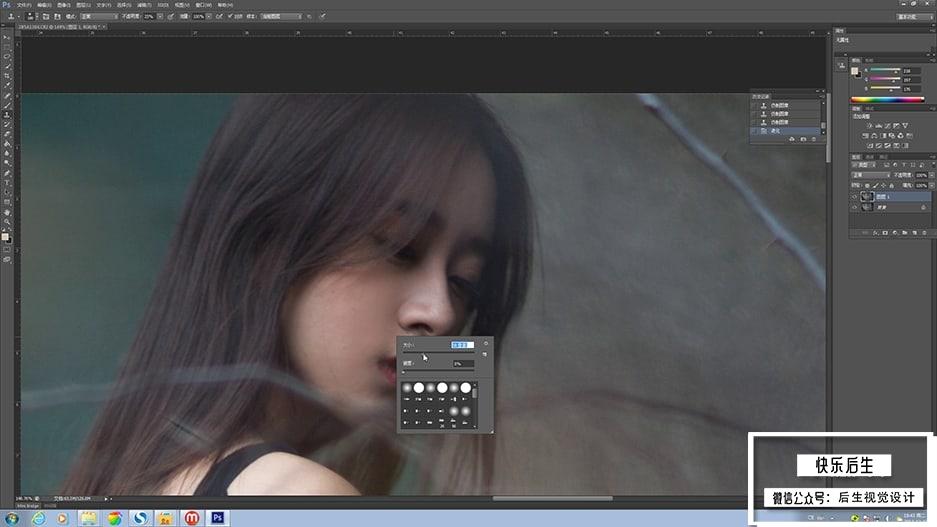Open the flow dropdown arrow in options bar
Viewport: 937px width, 527px height.
[209, 16]
